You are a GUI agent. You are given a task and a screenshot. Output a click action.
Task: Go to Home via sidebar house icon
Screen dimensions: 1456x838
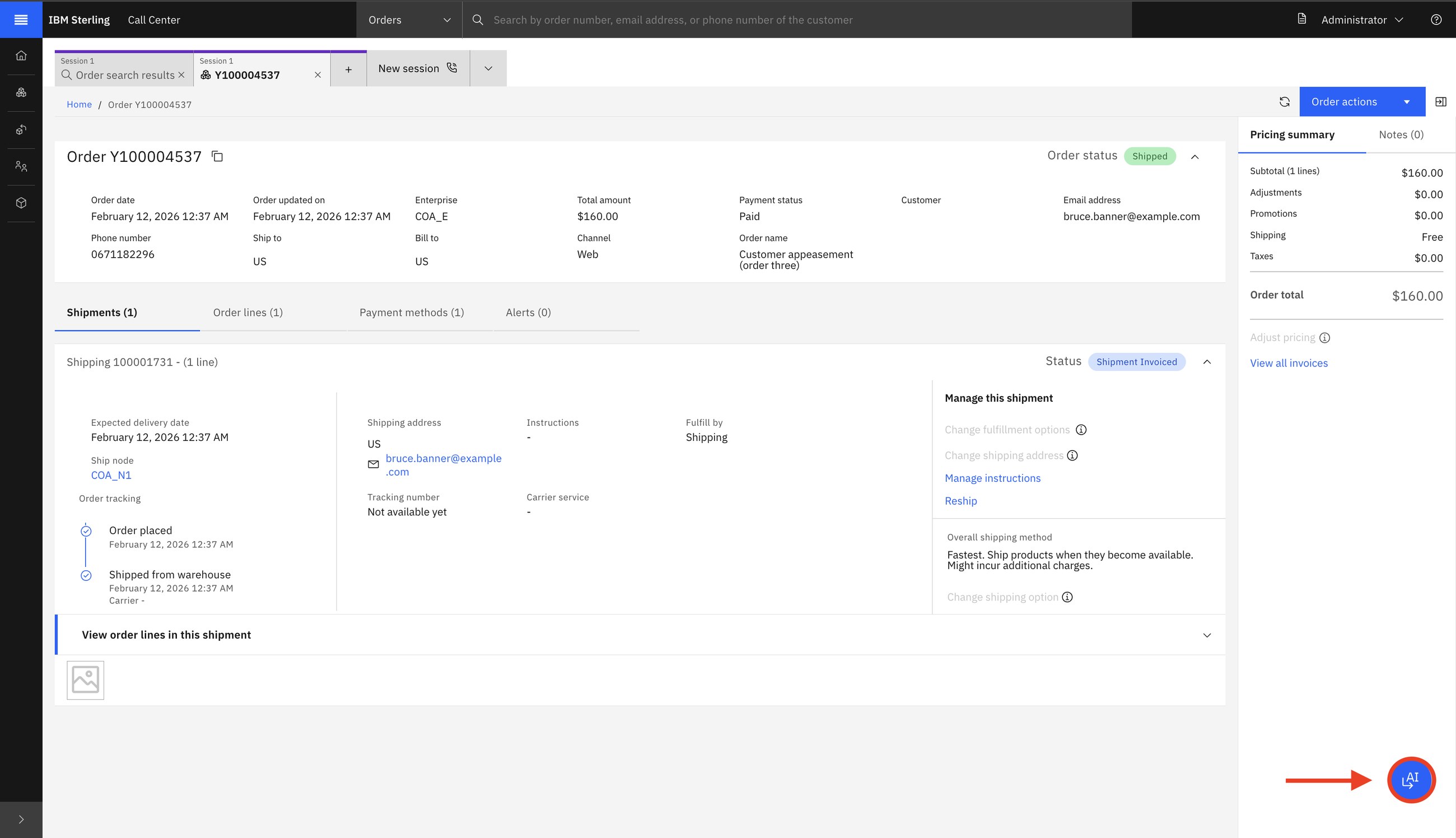21,55
